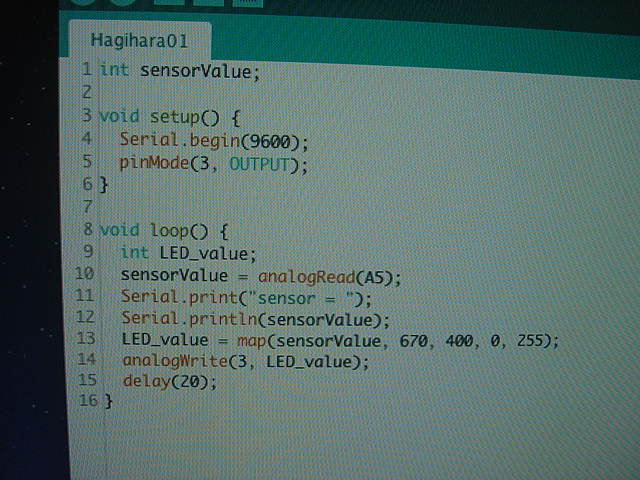The image size is (640, 480).
Task: Click 'LED_value' at start of line 13
Action: click(x=165, y=340)
